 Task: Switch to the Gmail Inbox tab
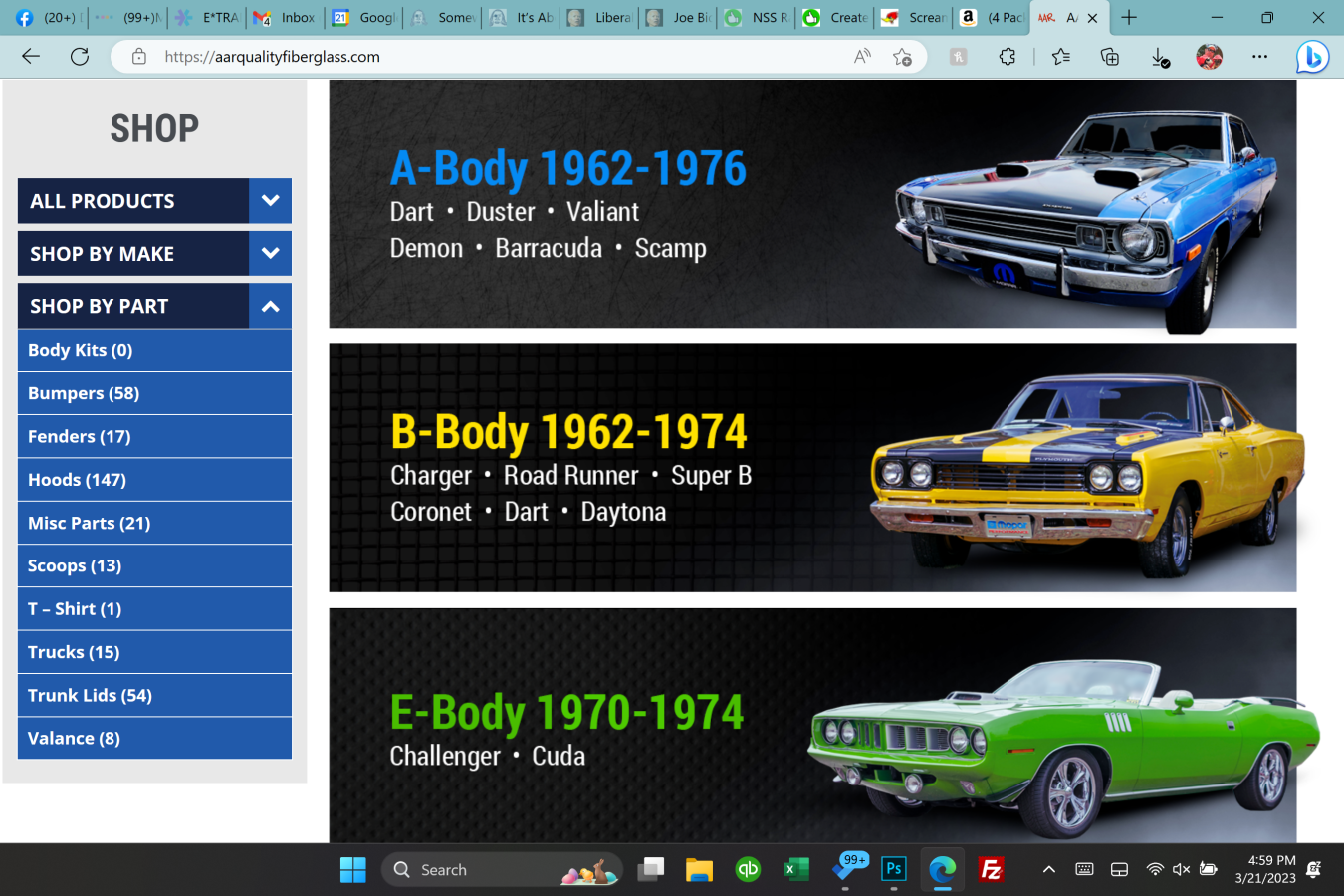285,18
